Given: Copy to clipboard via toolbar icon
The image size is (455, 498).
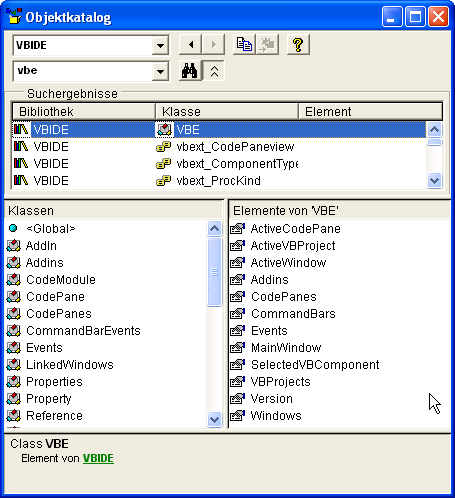Looking at the screenshot, I should (x=244, y=44).
